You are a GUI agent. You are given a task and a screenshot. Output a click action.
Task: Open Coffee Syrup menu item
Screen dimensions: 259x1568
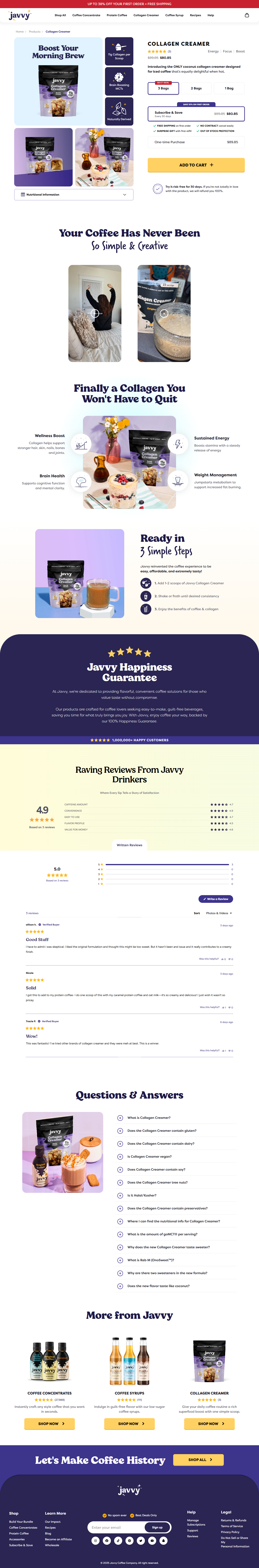click(x=174, y=15)
